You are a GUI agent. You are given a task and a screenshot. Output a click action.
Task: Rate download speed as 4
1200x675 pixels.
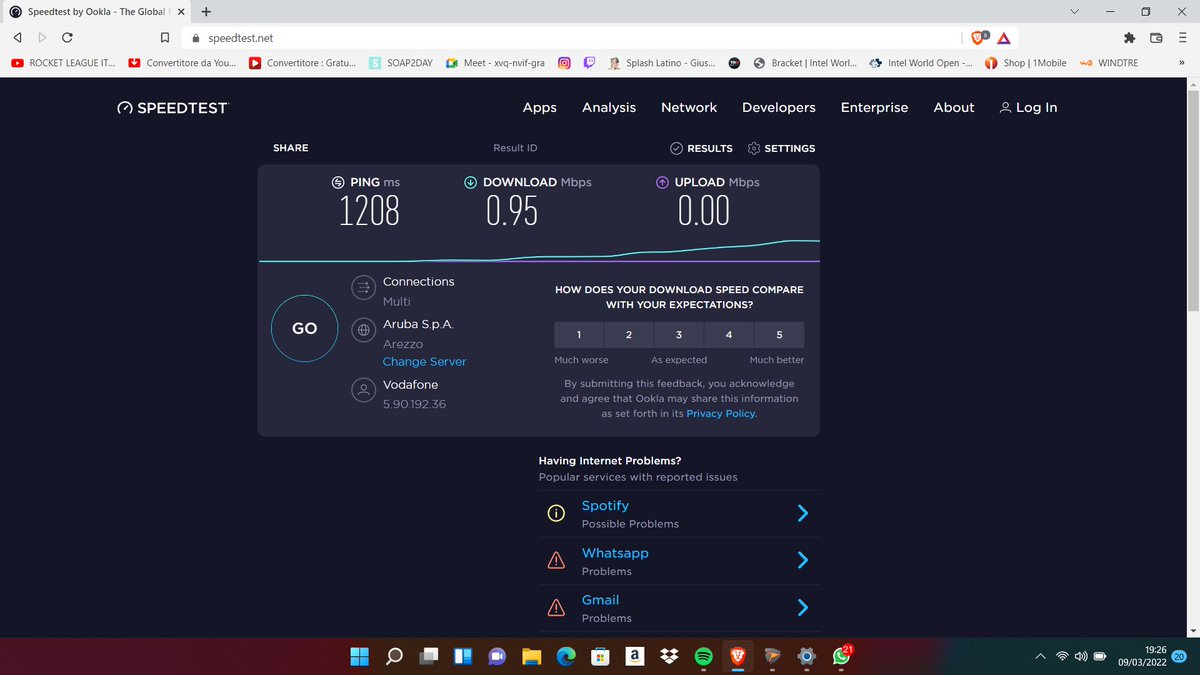coord(729,334)
